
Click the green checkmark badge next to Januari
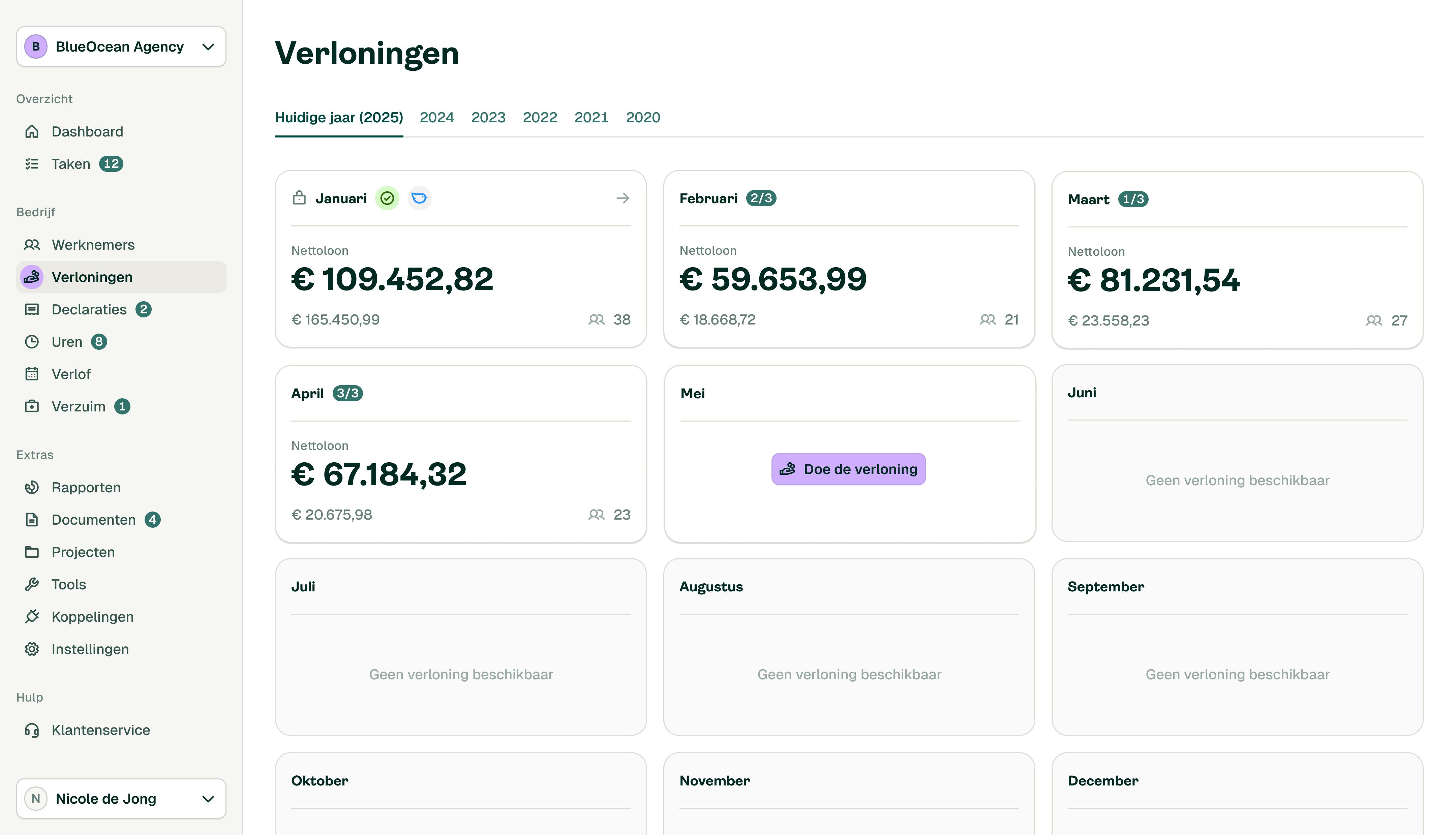tap(387, 198)
